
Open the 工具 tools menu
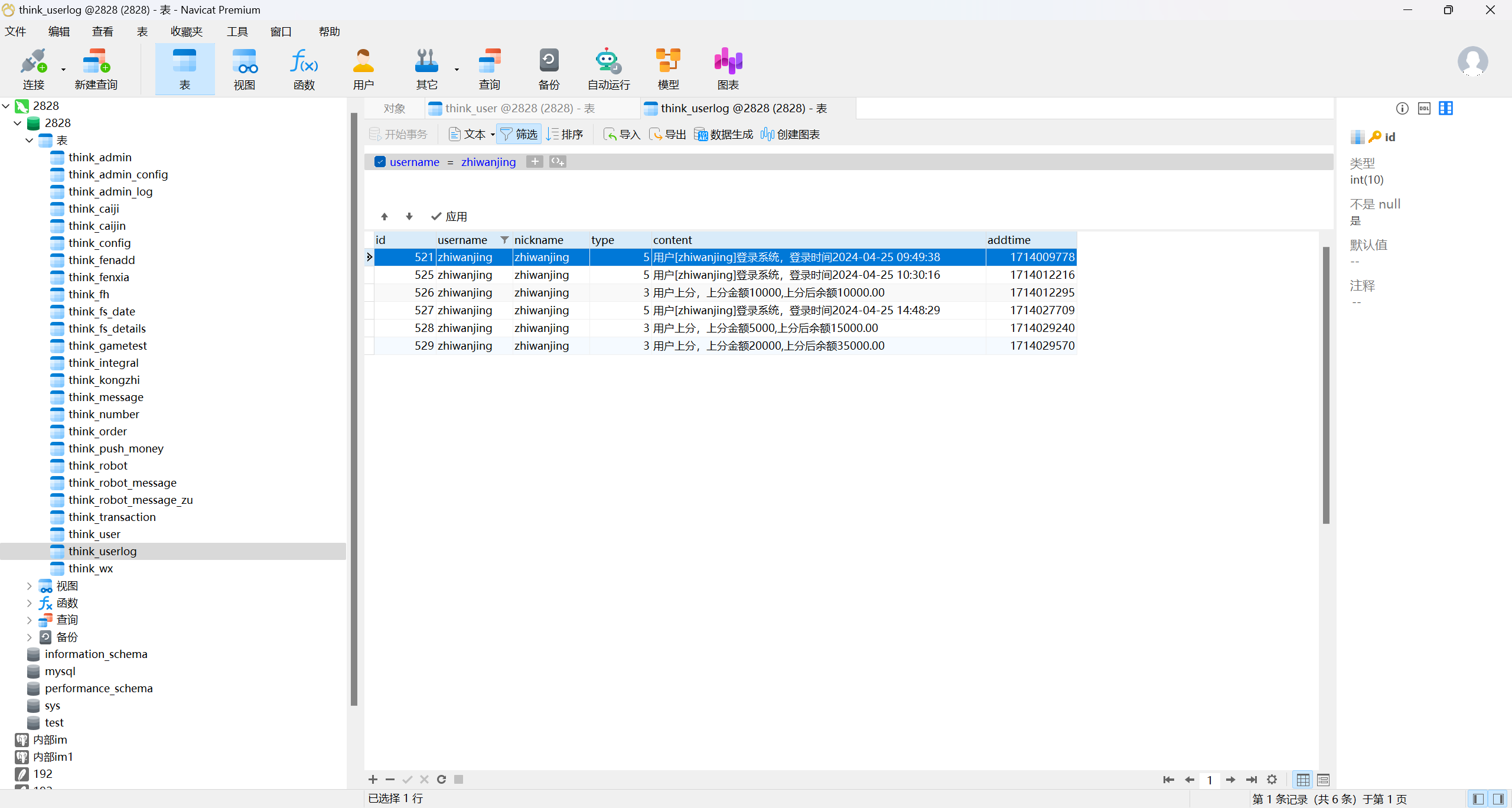(237, 31)
